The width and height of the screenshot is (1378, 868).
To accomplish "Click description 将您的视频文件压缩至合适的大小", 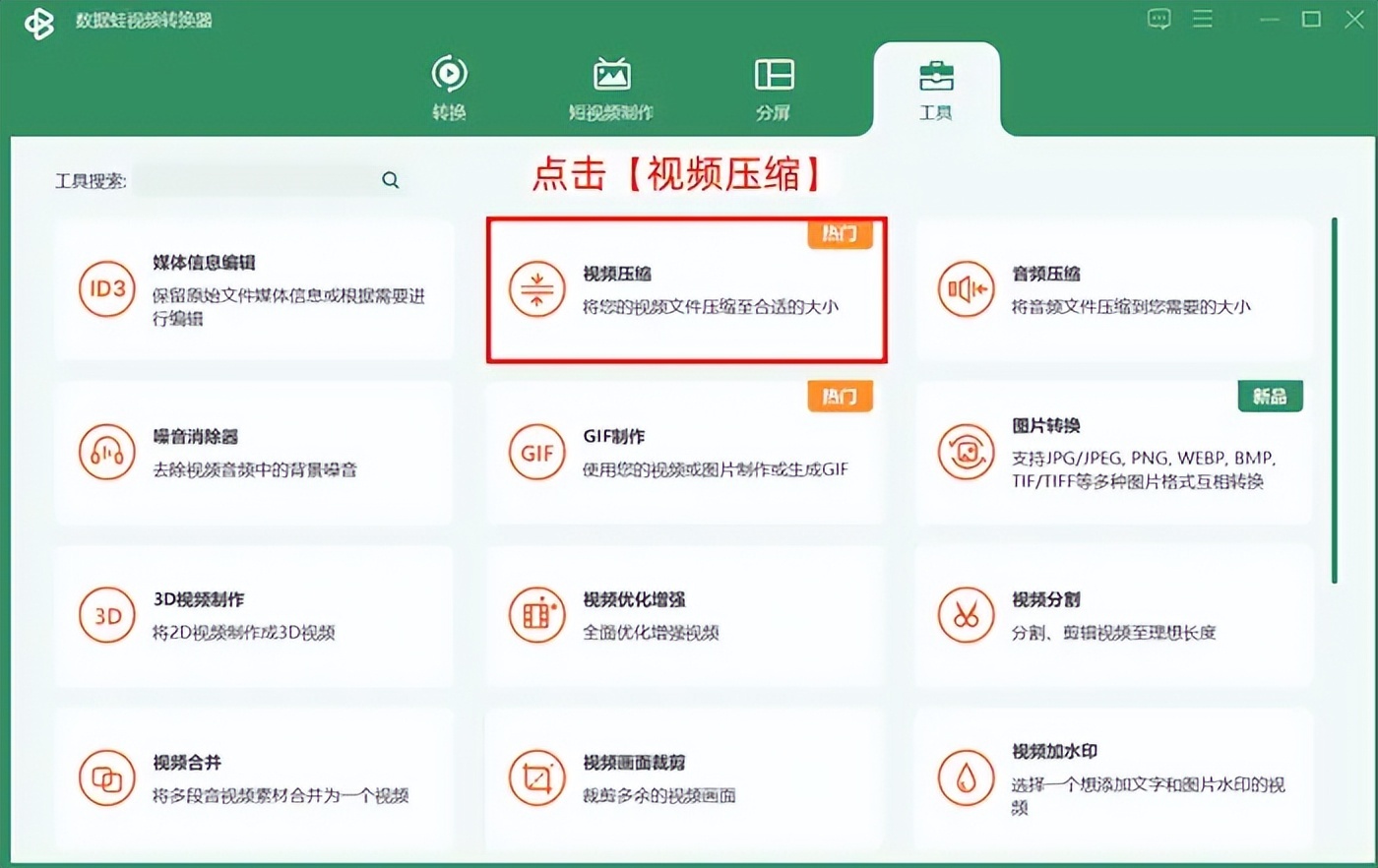I will 710,307.
